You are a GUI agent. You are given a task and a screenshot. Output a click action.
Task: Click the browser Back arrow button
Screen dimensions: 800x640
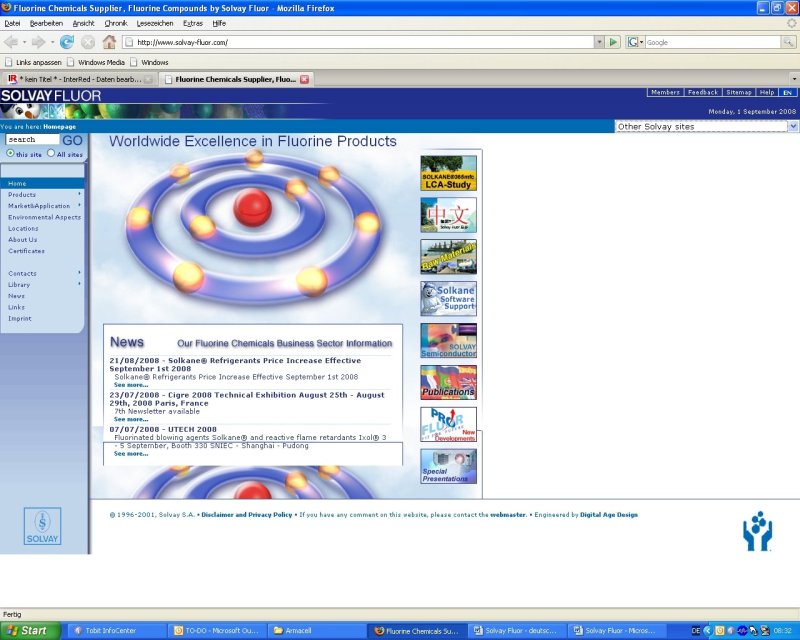tap(11, 42)
